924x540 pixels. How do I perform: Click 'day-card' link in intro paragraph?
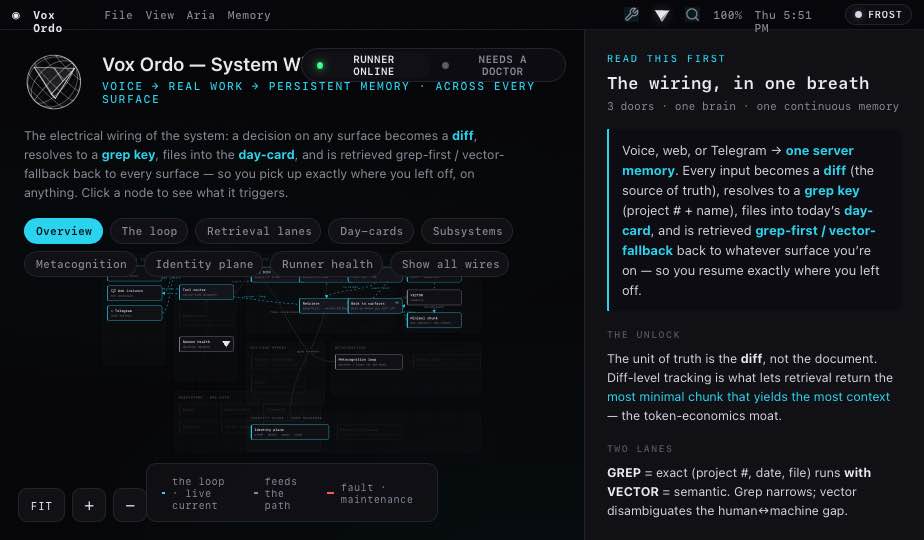click(266, 154)
